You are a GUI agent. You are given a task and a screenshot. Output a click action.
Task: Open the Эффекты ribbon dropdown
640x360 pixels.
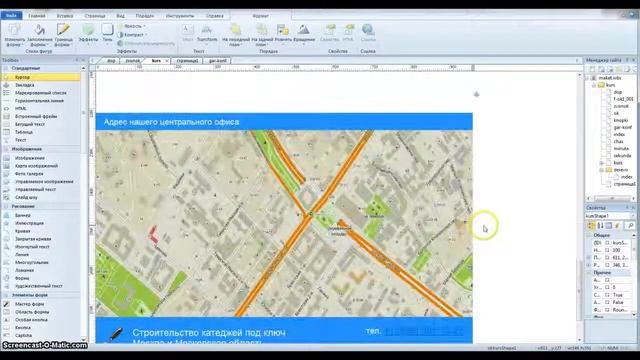coord(88,33)
